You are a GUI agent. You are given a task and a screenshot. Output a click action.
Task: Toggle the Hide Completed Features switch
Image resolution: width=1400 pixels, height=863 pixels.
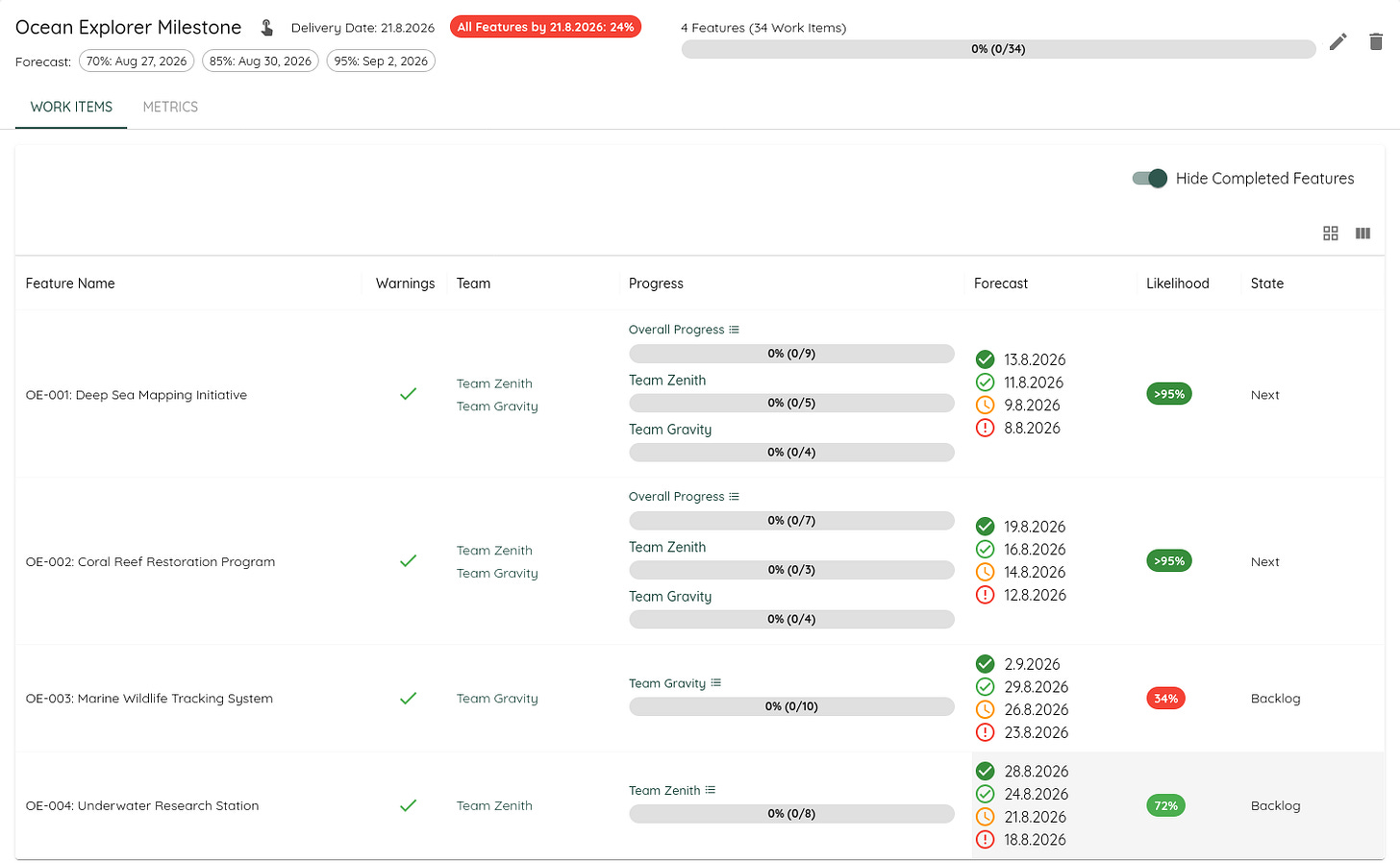tap(1150, 178)
